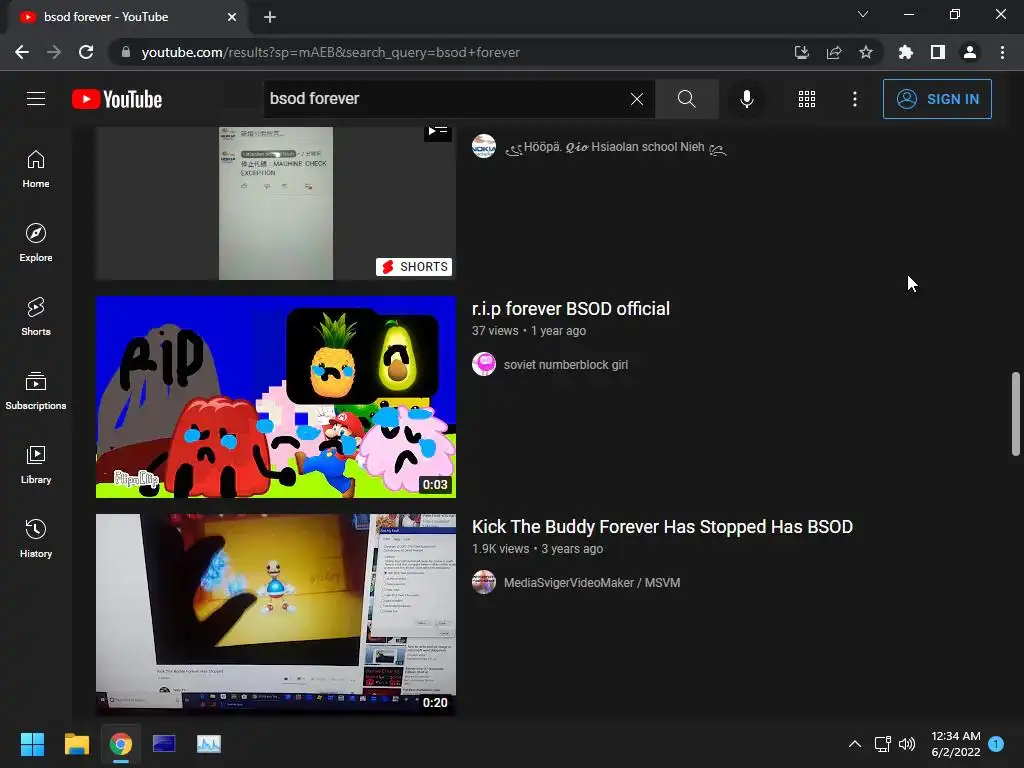Image resolution: width=1024 pixels, height=768 pixels.
Task: Toggle Chrome side panel
Action: pyautogui.click(x=938, y=52)
